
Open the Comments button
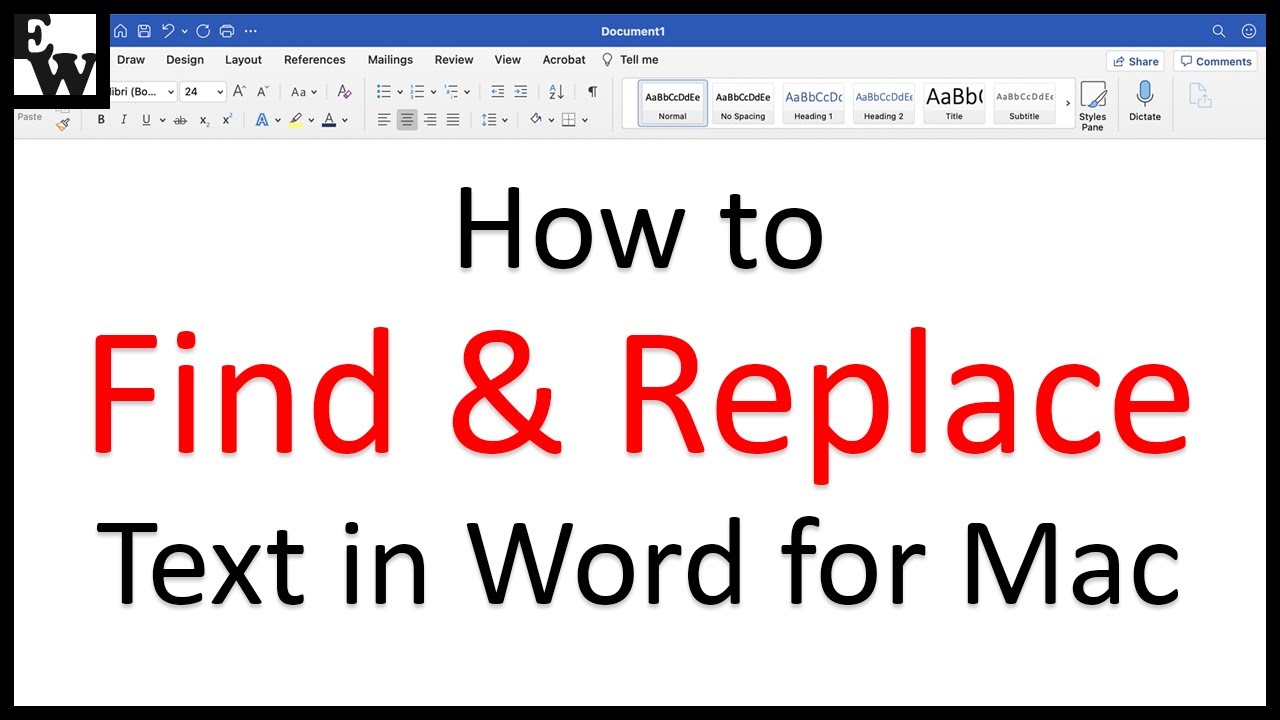coord(1215,61)
